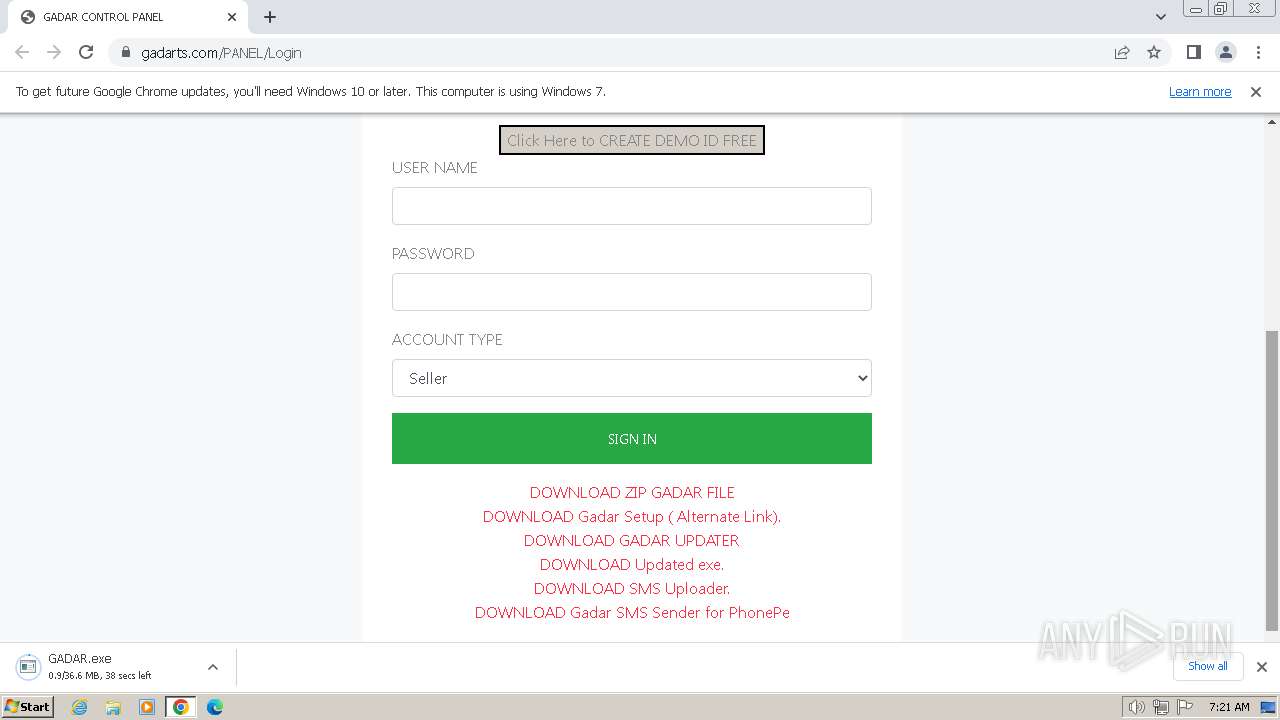Open Windows Media Player taskbar icon
Screen dimensions: 1280x720
tap(147, 707)
